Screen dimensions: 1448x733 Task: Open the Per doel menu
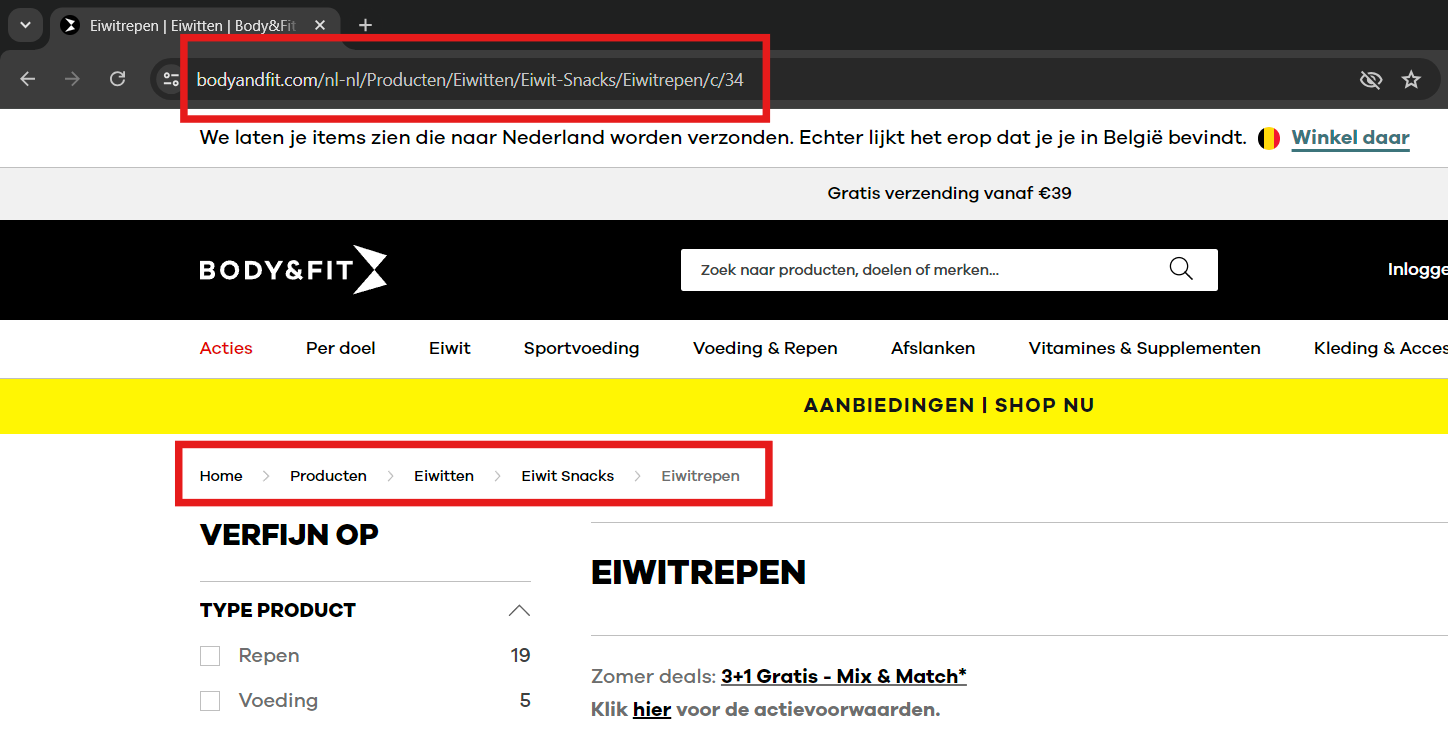(x=341, y=348)
